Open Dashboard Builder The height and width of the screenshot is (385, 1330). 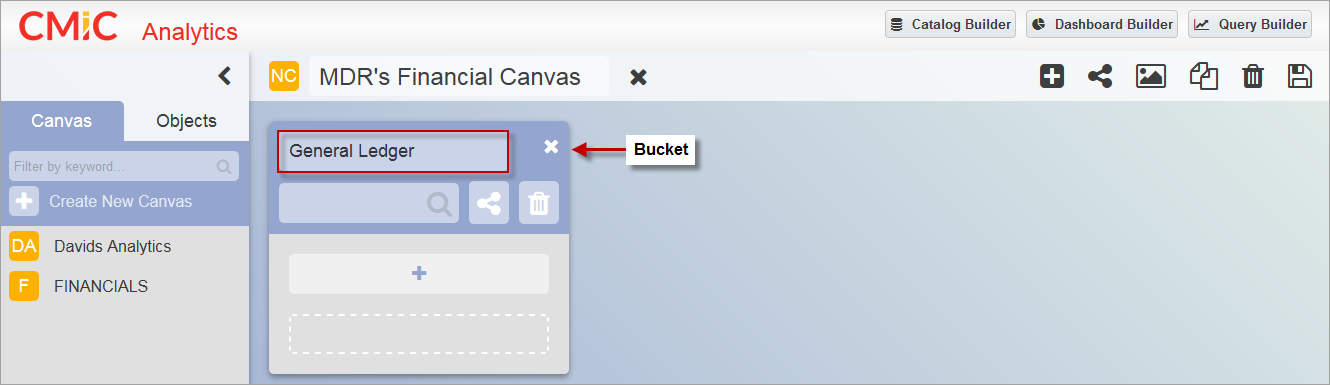pos(1102,24)
